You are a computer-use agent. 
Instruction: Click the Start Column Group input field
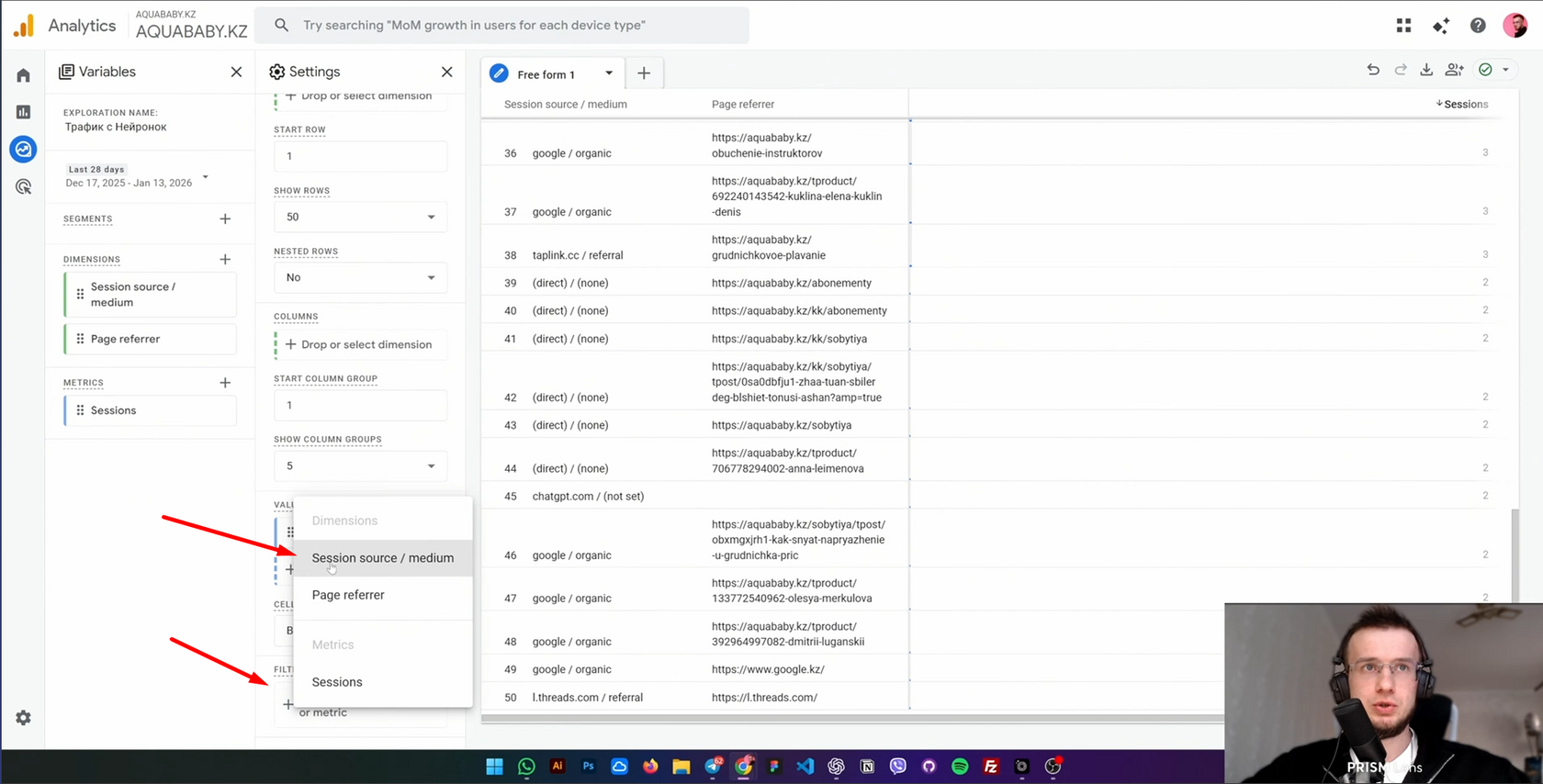click(361, 405)
